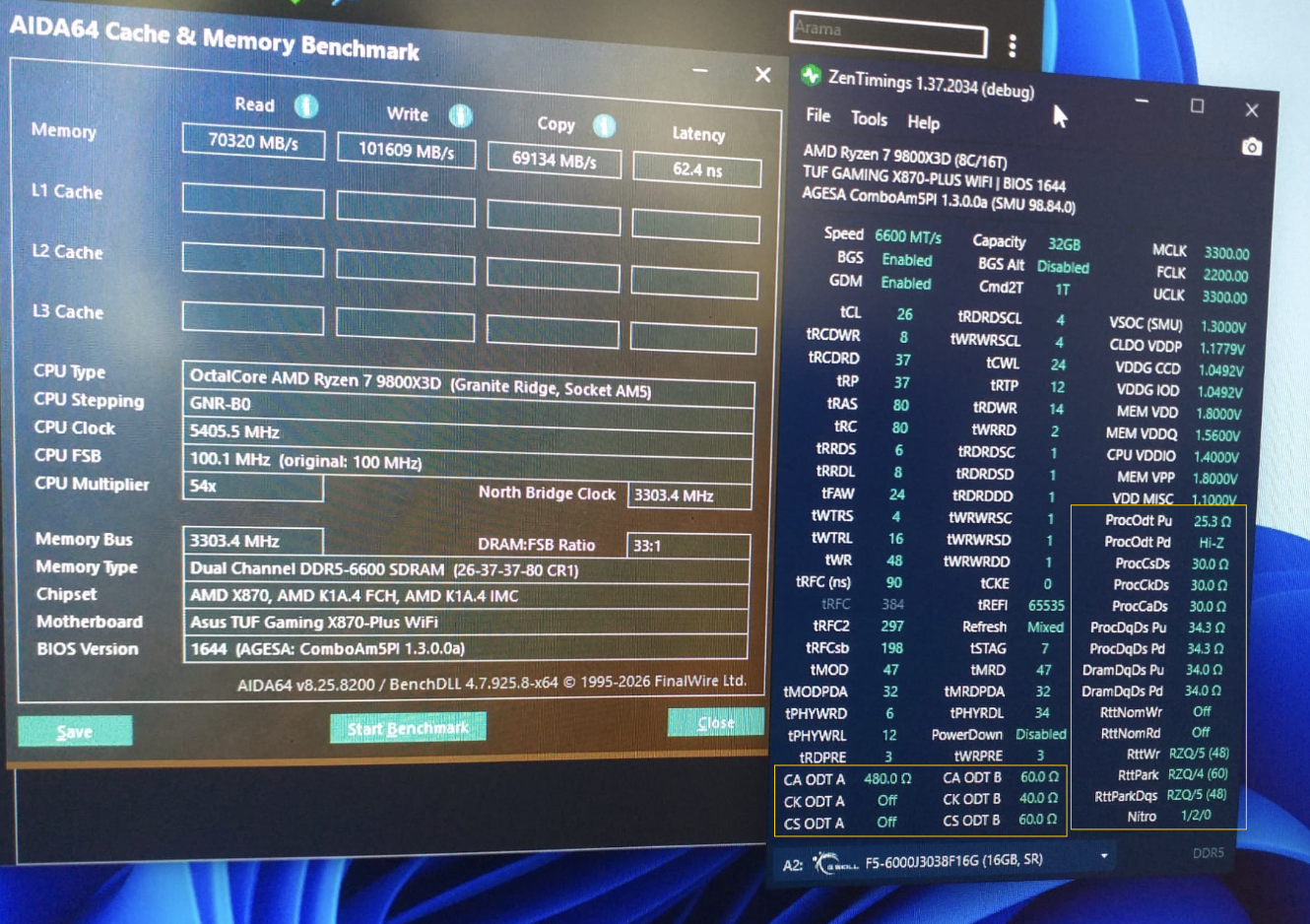
Task: Click the tRFC2 value 297
Action: pyautogui.click(x=892, y=626)
